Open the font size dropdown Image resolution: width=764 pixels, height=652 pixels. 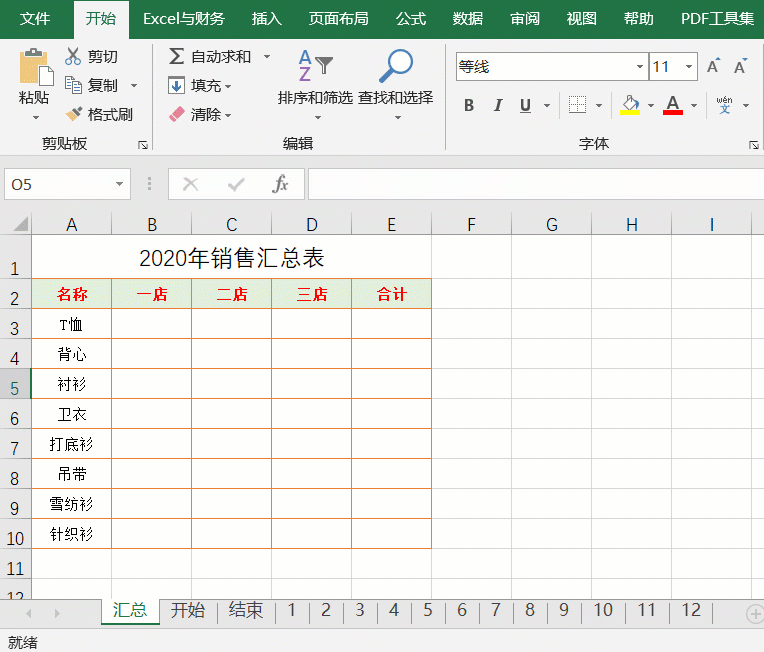[689, 66]
